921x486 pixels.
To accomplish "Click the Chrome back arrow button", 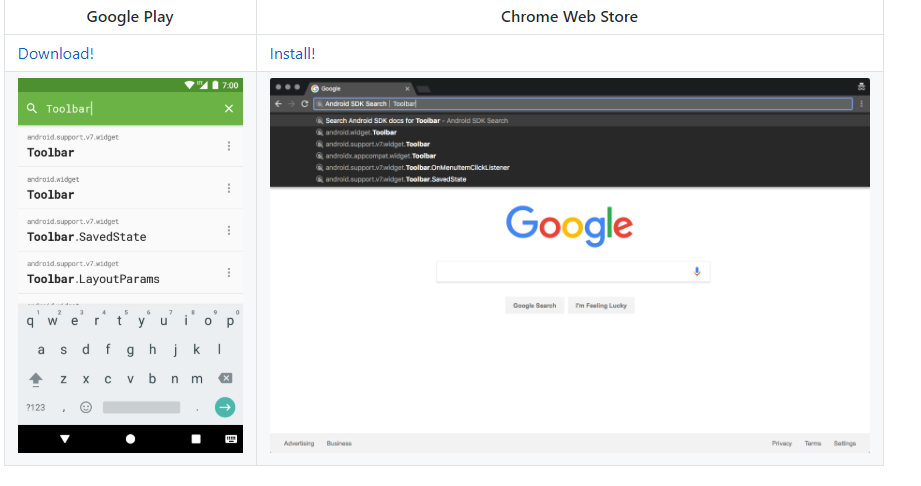I will pos(278,104).
